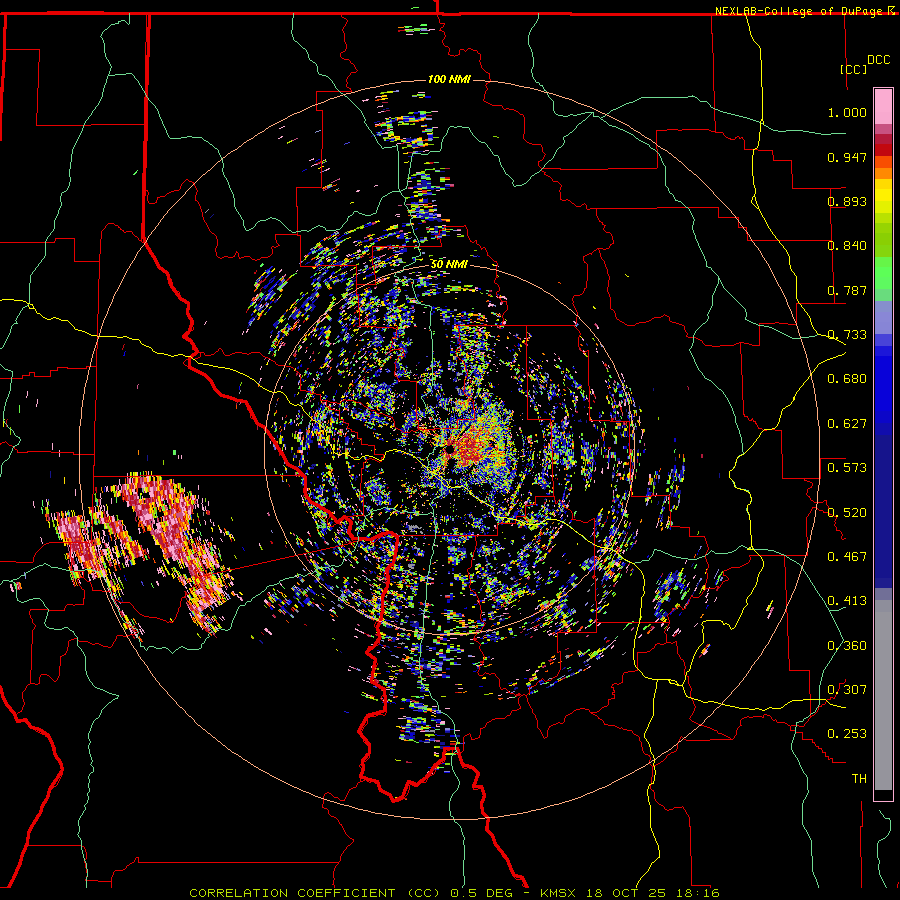Viewport: 900px width, 900px height.
Task: Click the 0.360 color scale value
Action: coord(847,646)
